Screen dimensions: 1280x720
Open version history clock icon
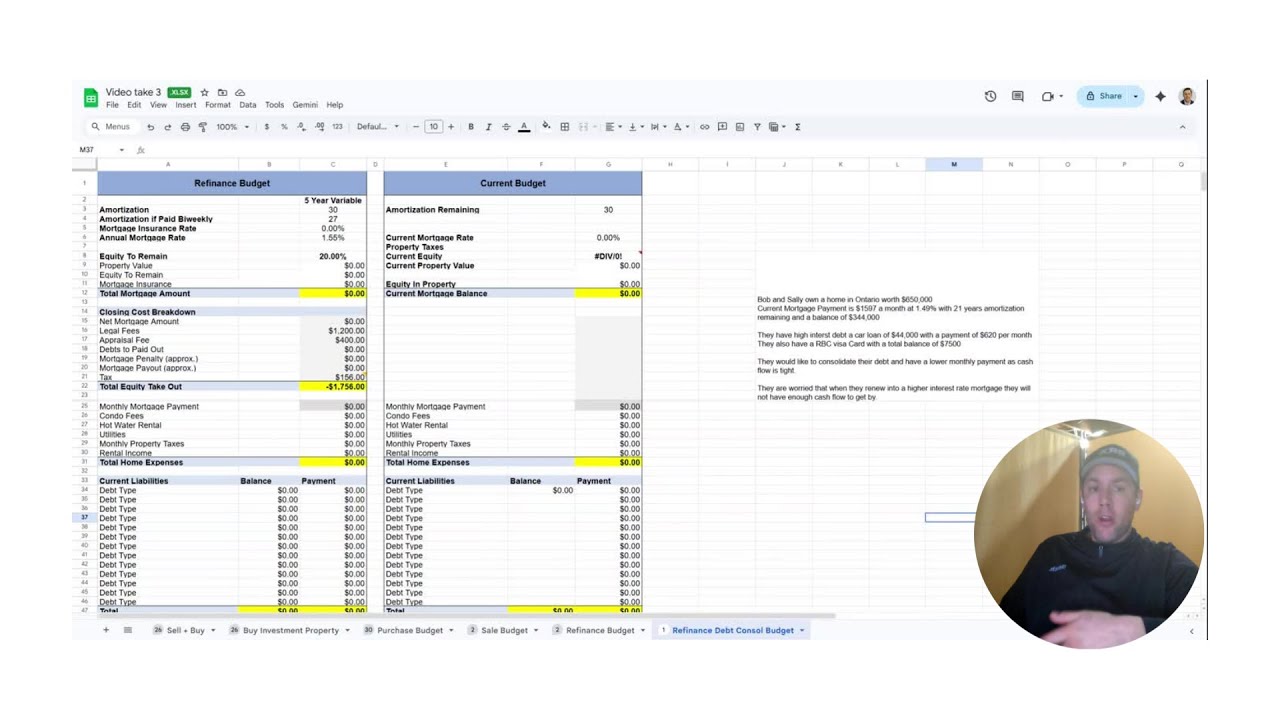click(x=990, y=96)
